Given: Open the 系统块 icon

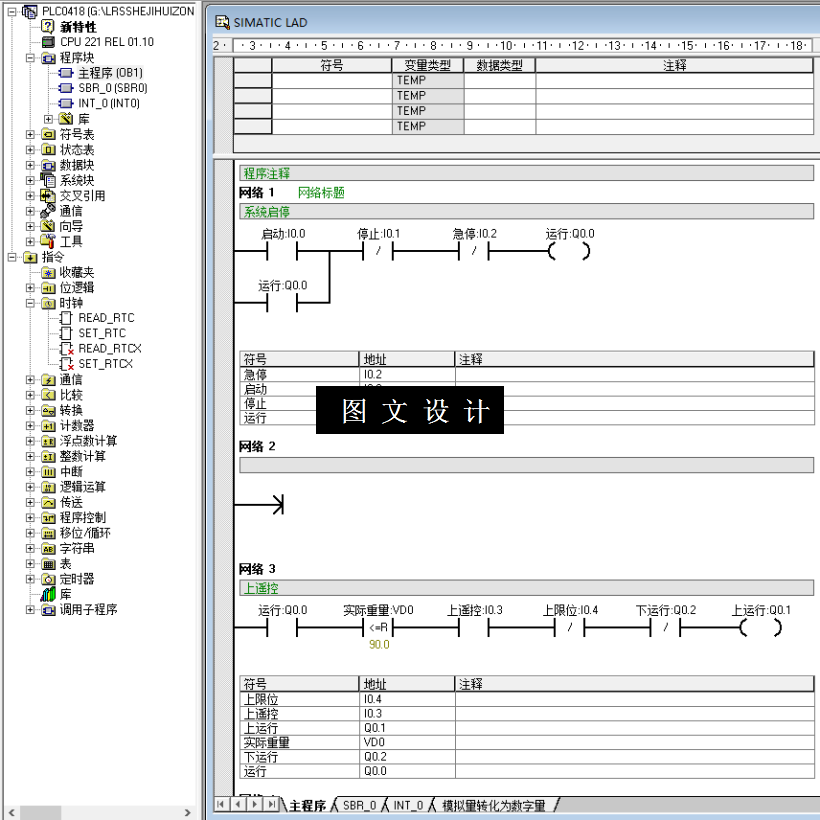Looking at the screenshot, I should (48, 180).
